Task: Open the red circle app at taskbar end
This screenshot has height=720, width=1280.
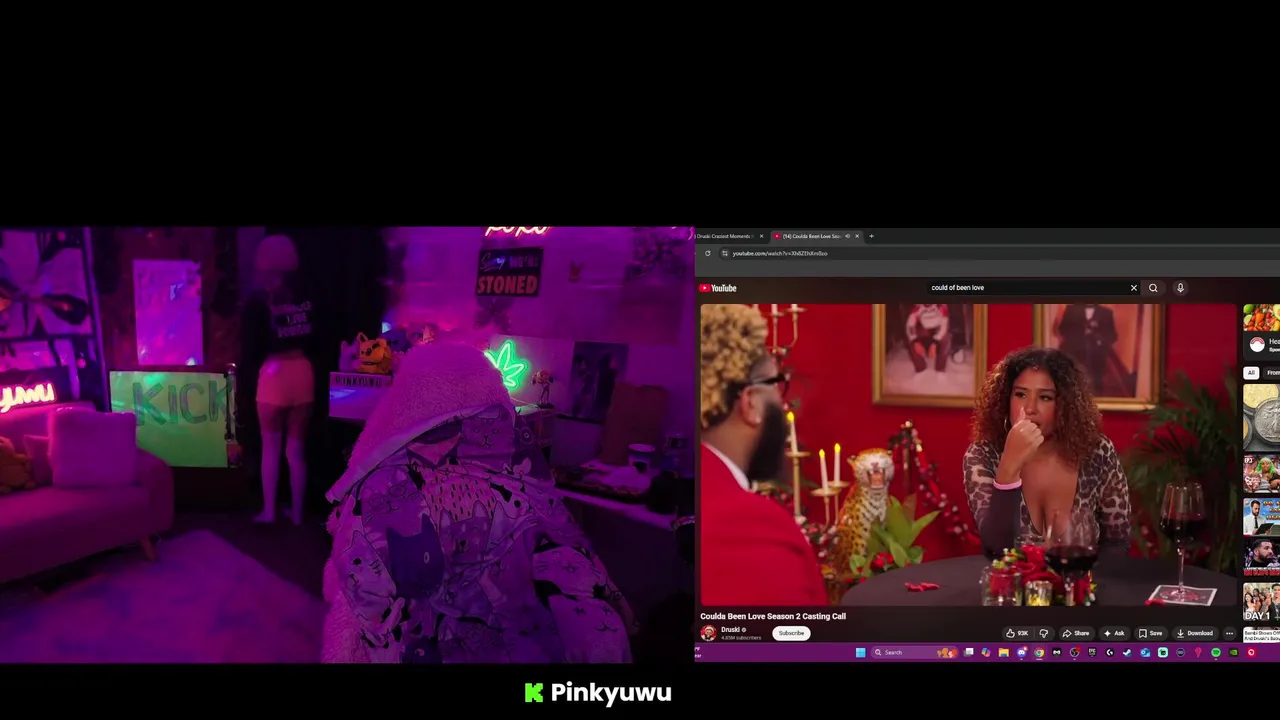Action: coord(1251,652)
